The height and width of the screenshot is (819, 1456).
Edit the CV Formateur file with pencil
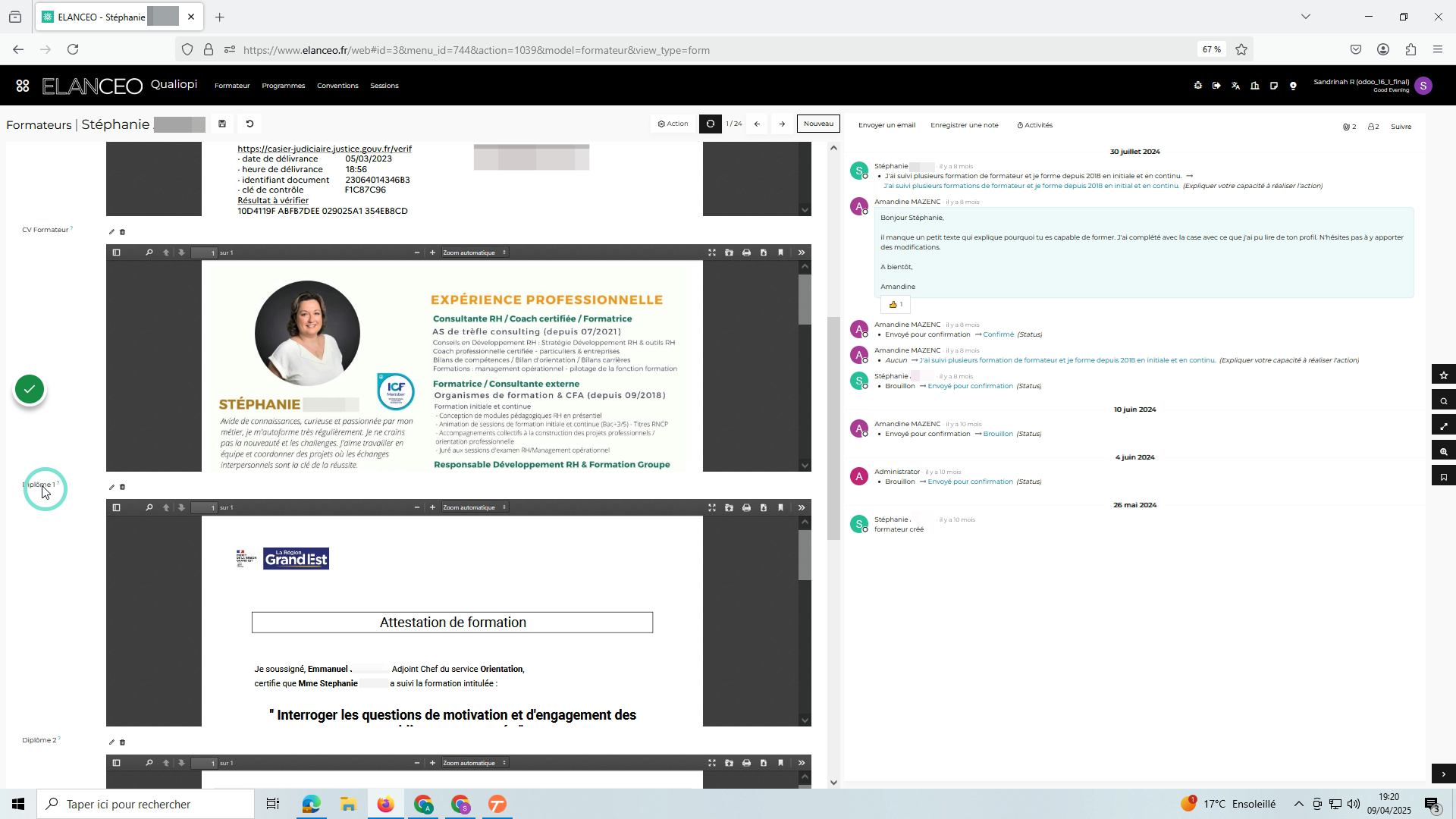coord(111,232)
